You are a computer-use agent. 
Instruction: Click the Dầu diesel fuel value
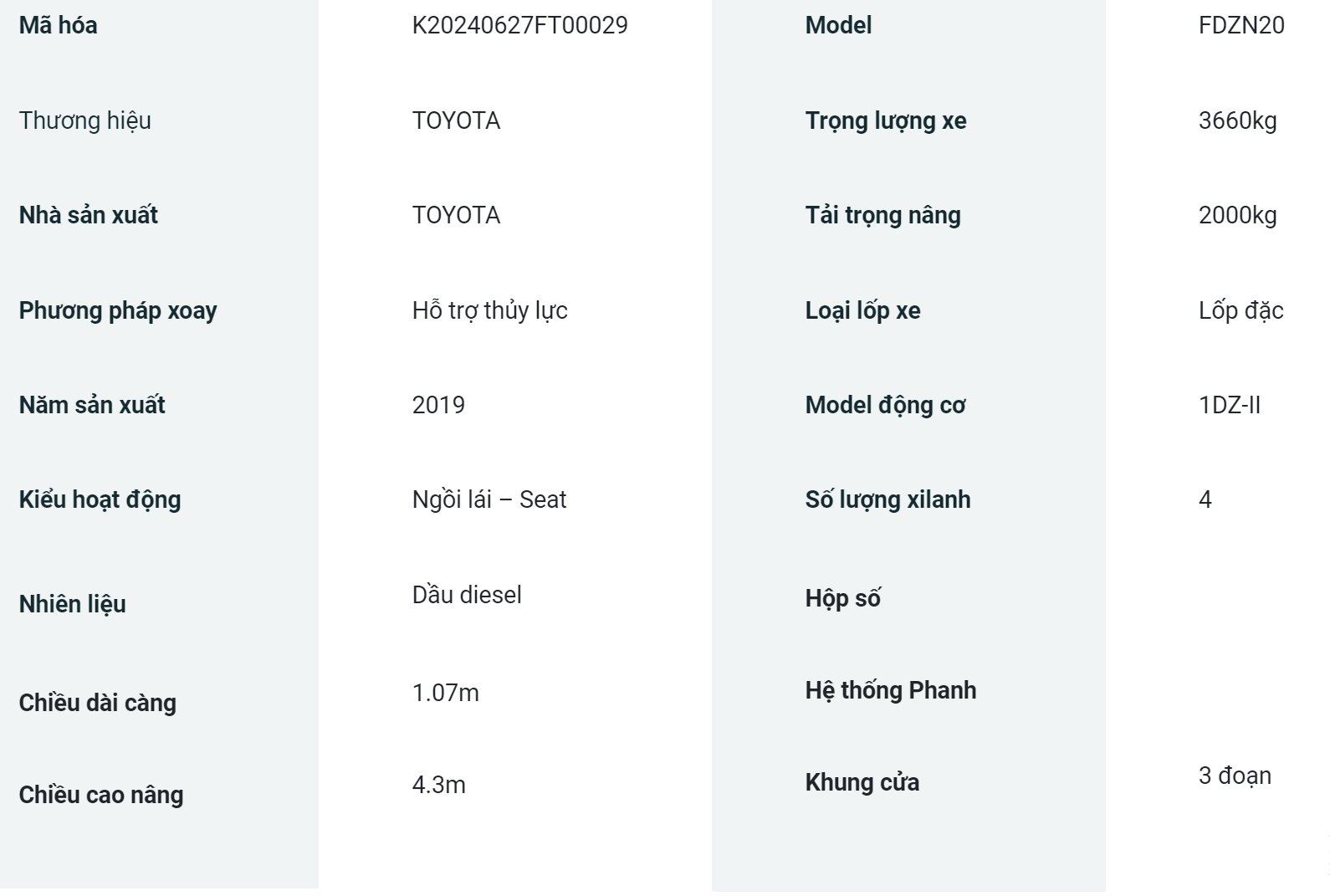pos(467,595)
